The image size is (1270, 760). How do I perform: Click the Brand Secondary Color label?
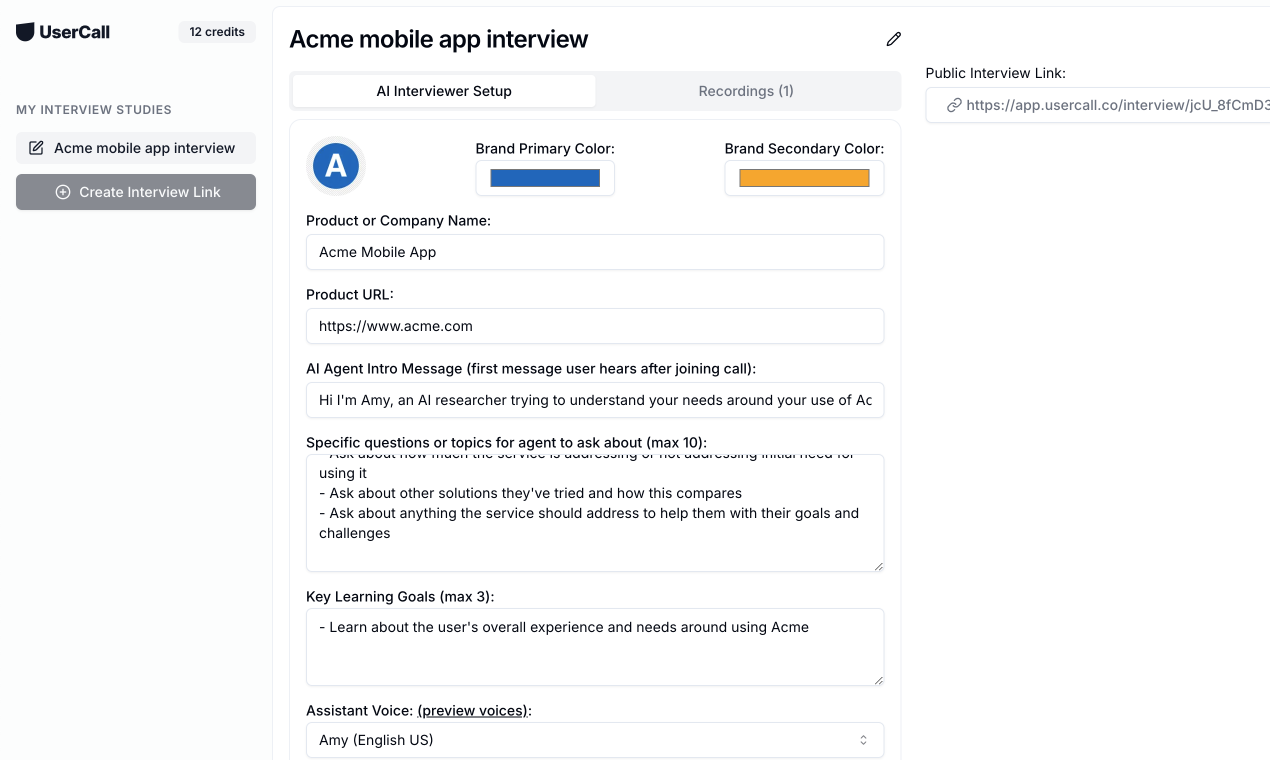tap(804, 148)
